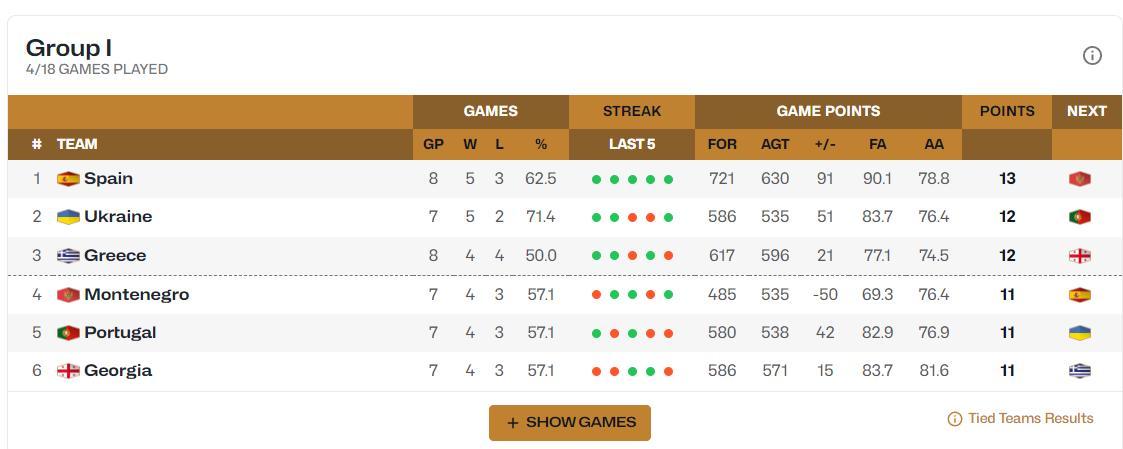Click Spain flag in Montenegro's NEXT column
Screen dimensions: 1123x449
[x=1079, y=294]
